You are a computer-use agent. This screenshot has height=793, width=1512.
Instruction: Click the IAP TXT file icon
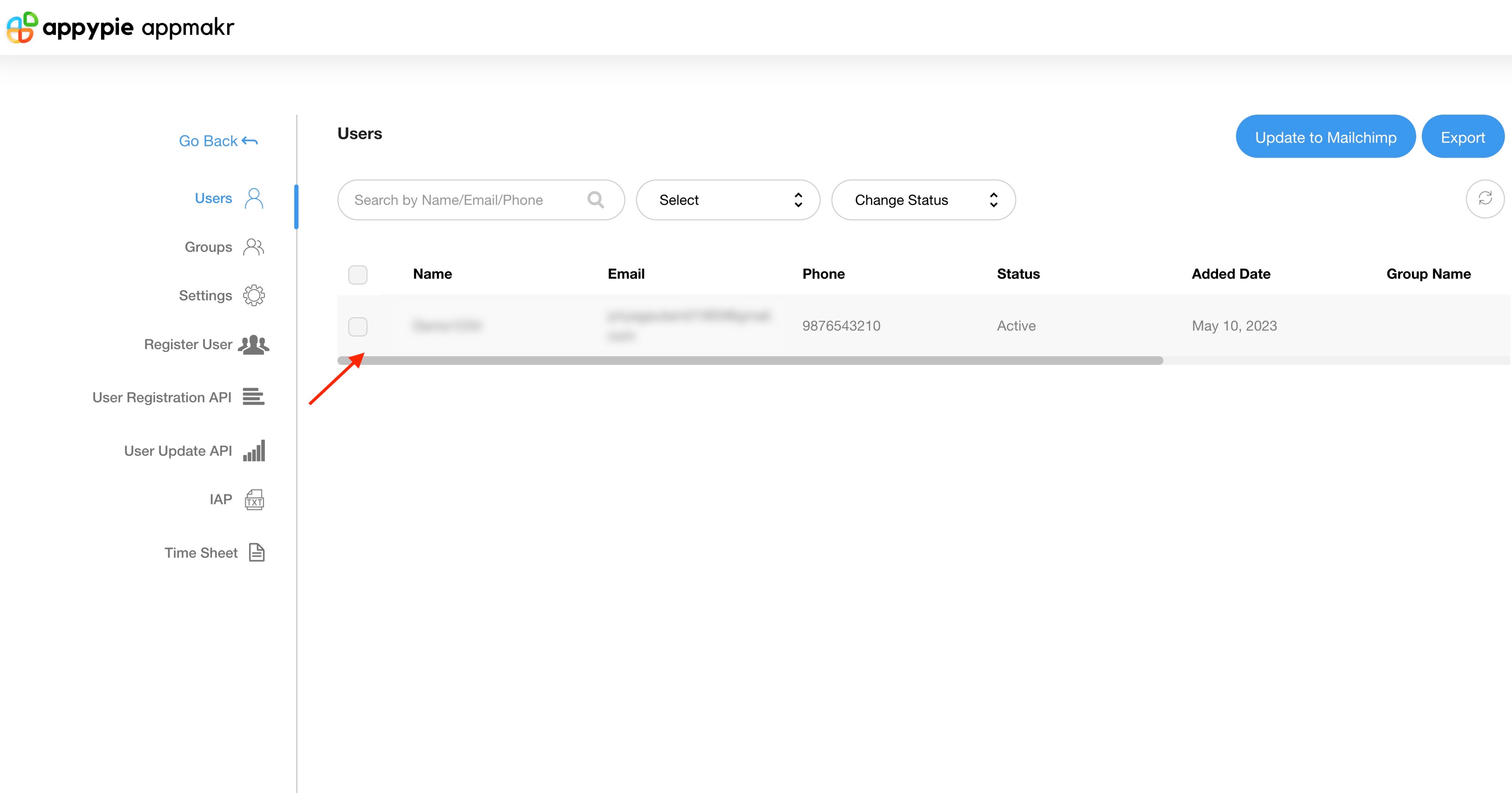coord(254,500)
